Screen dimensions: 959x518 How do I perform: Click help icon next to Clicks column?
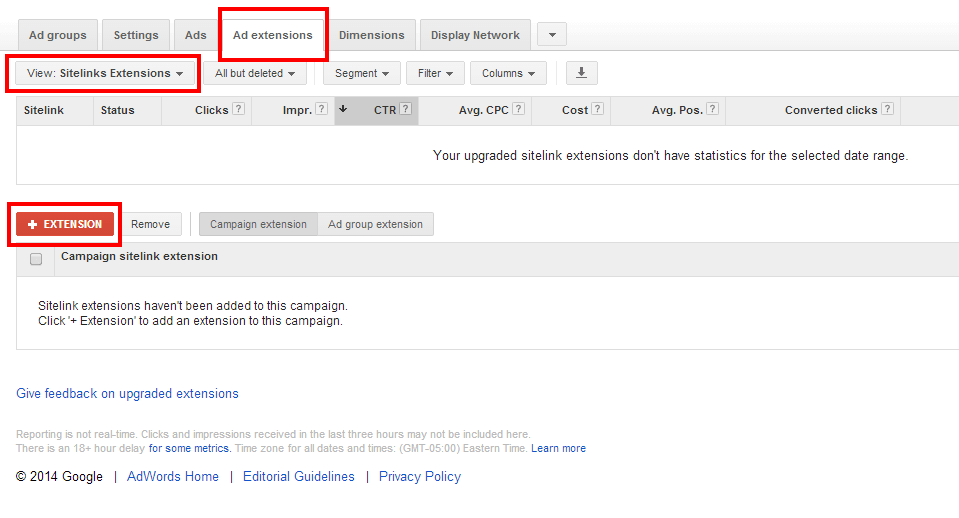click(x=239, y=110)
